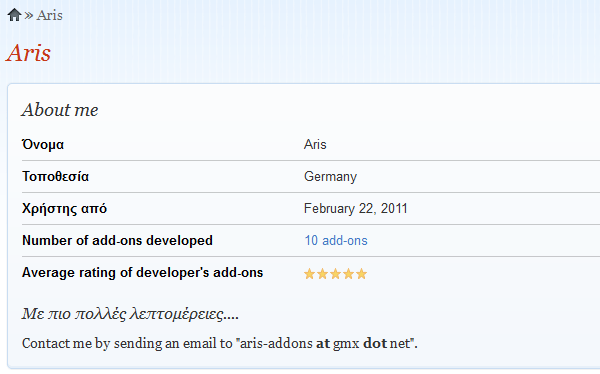Go to the home page icon
This screenshot has height=374, width=600.
pos(14,15)
